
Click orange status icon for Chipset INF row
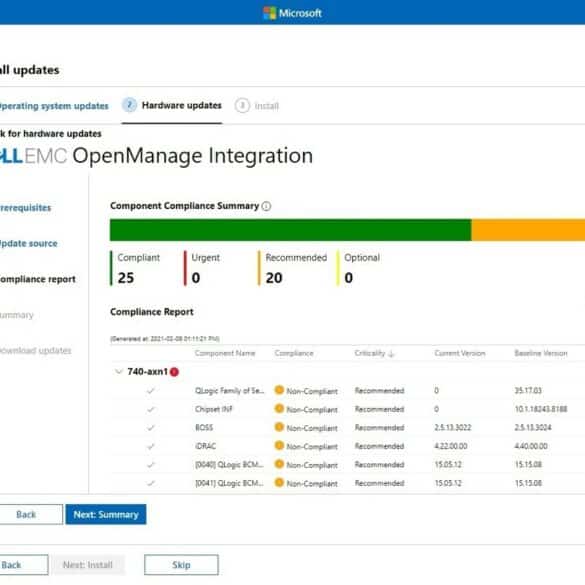(279, 409)
